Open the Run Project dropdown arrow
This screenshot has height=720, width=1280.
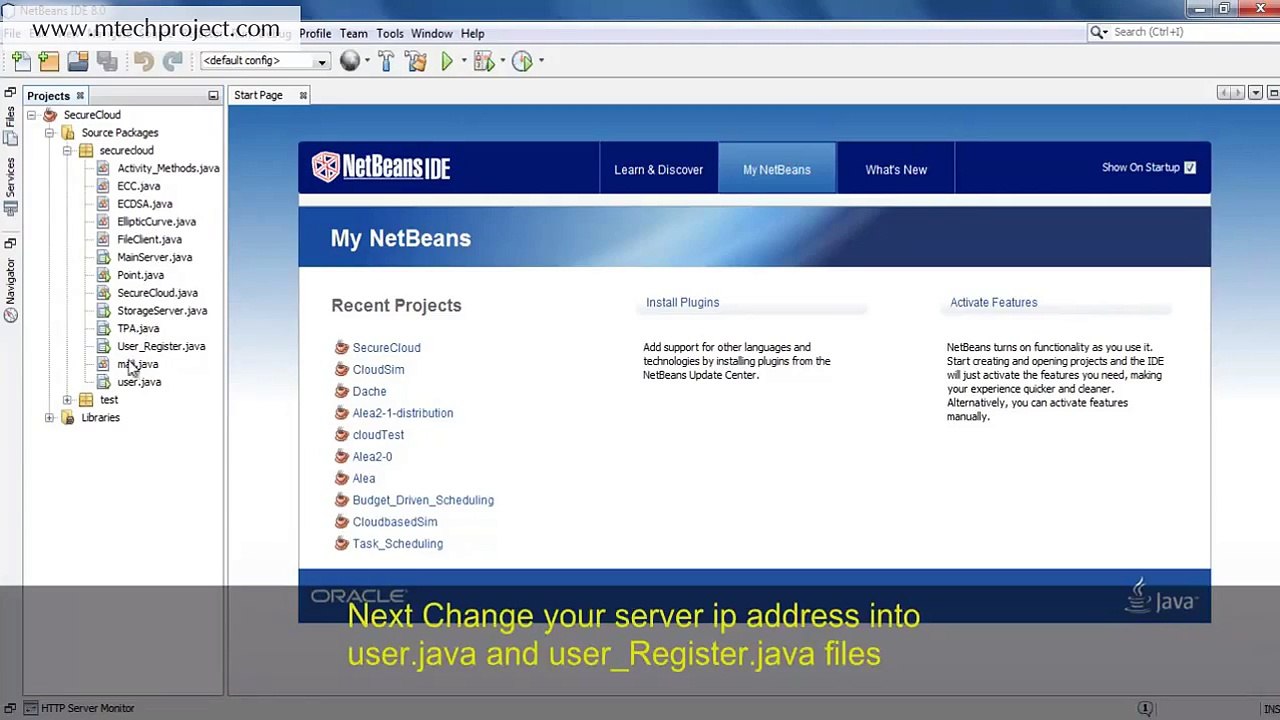click(x=463, y=61)
